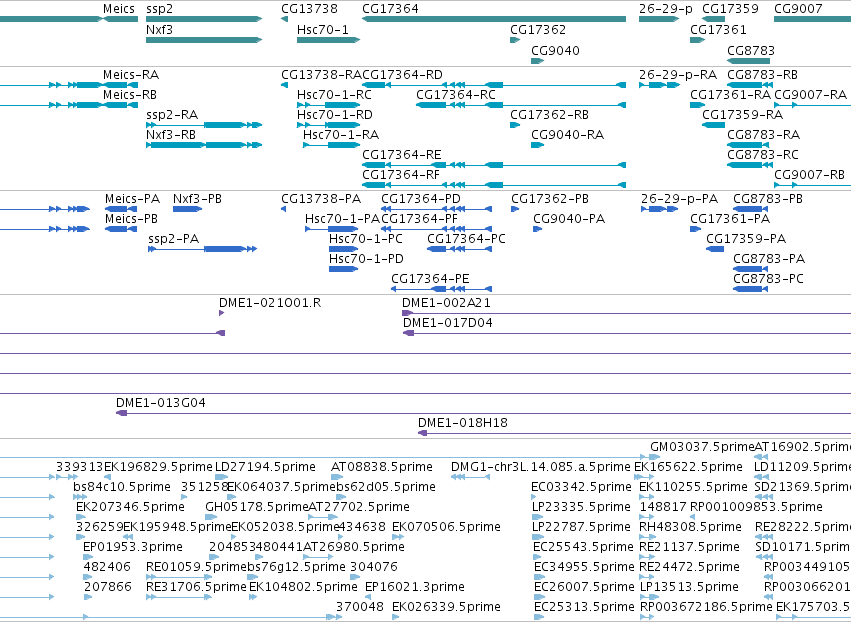Viewport: 851px width, 622px height.
Task: Select the 26-29-p gene label
Action: click(665, 9)
